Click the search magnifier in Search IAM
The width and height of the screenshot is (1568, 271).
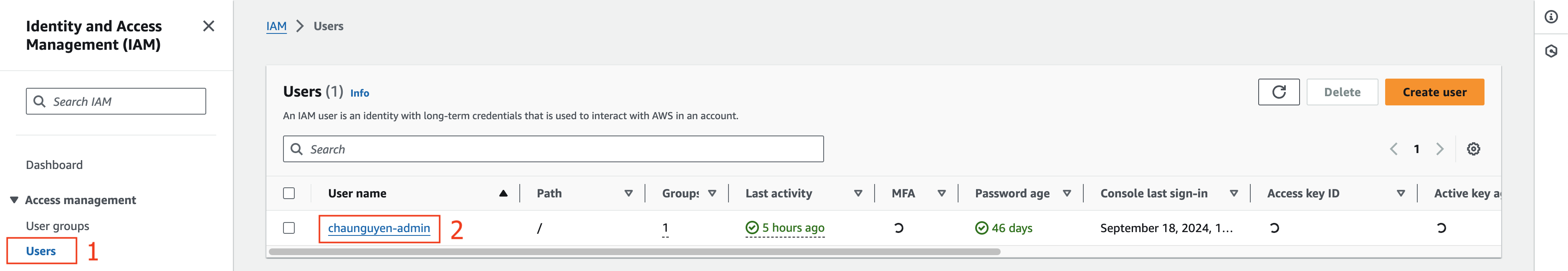[40, 101]
